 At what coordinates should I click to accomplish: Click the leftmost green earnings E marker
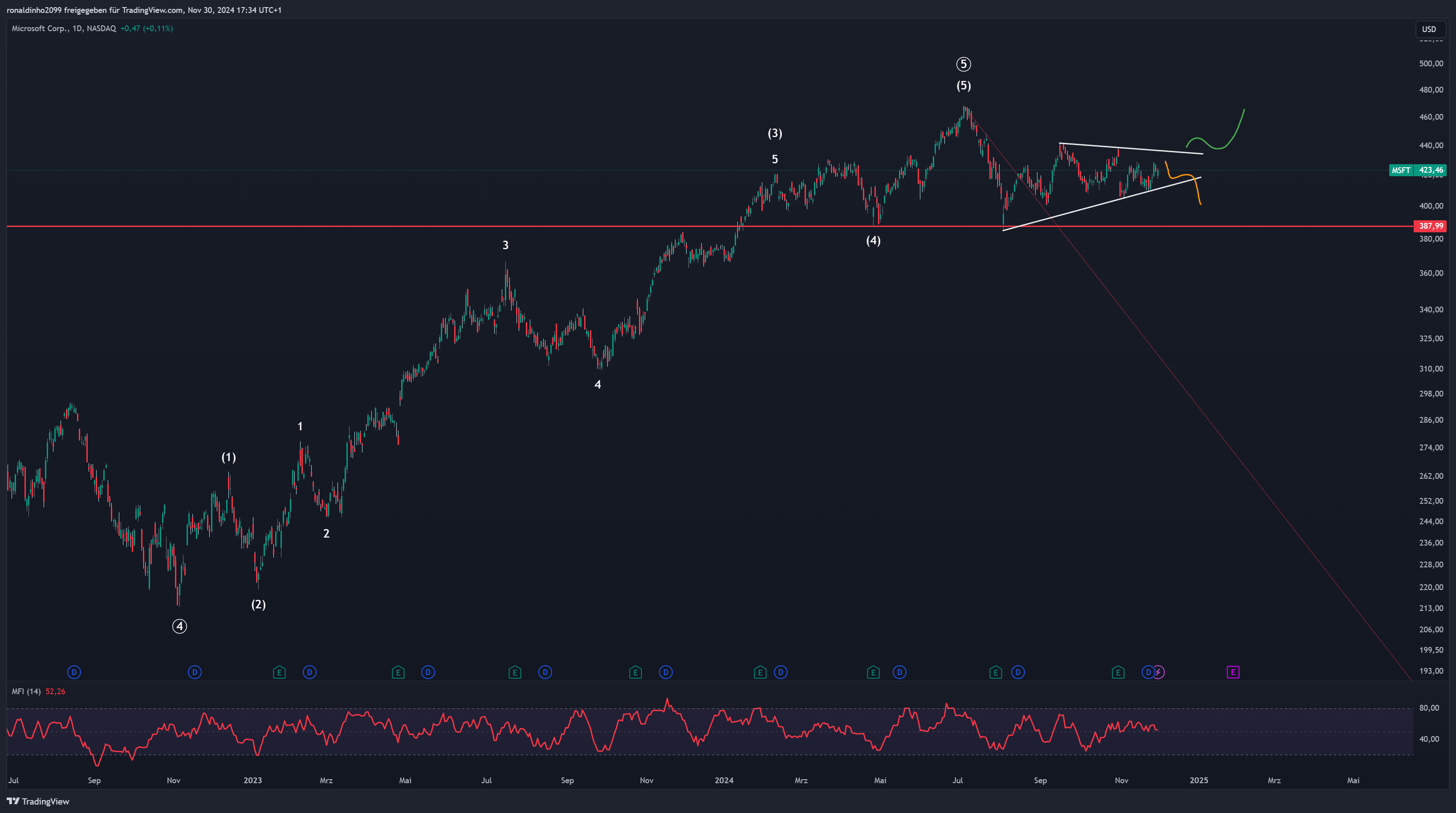pos(279,672)
